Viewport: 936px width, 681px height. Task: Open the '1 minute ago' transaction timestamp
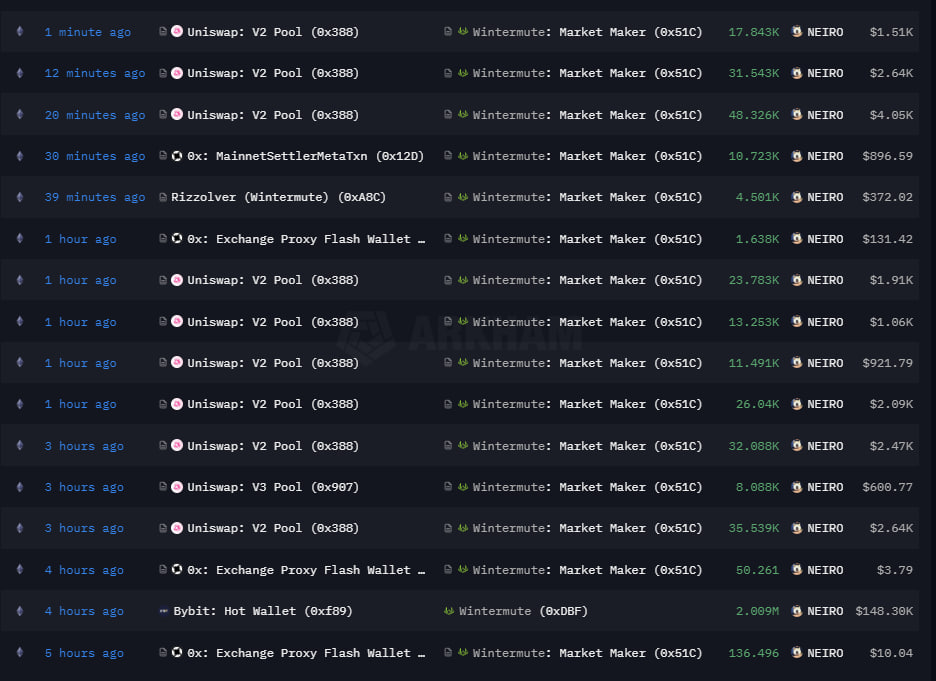tap(87, 32)
